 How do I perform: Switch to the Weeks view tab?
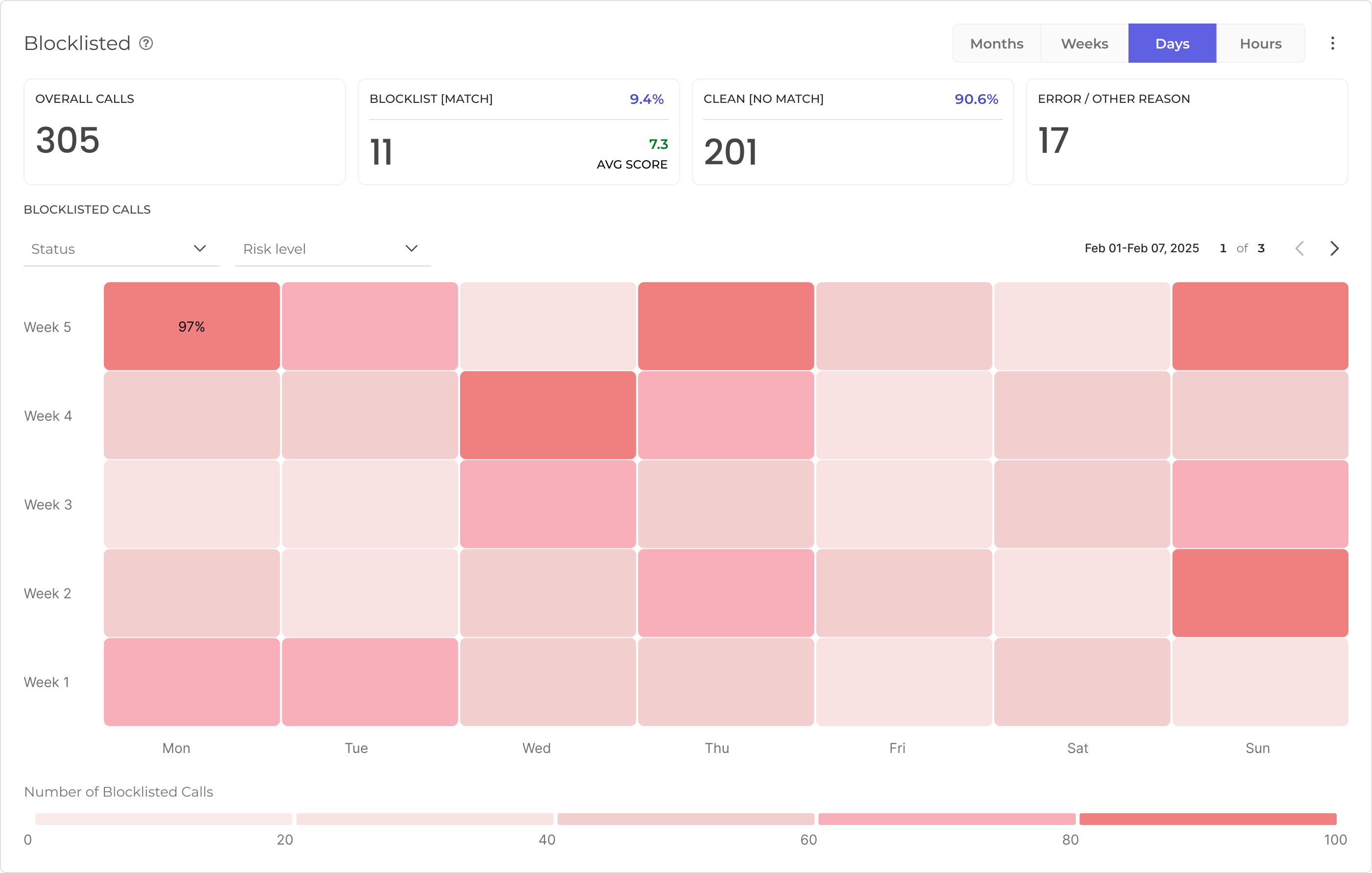1084,43
